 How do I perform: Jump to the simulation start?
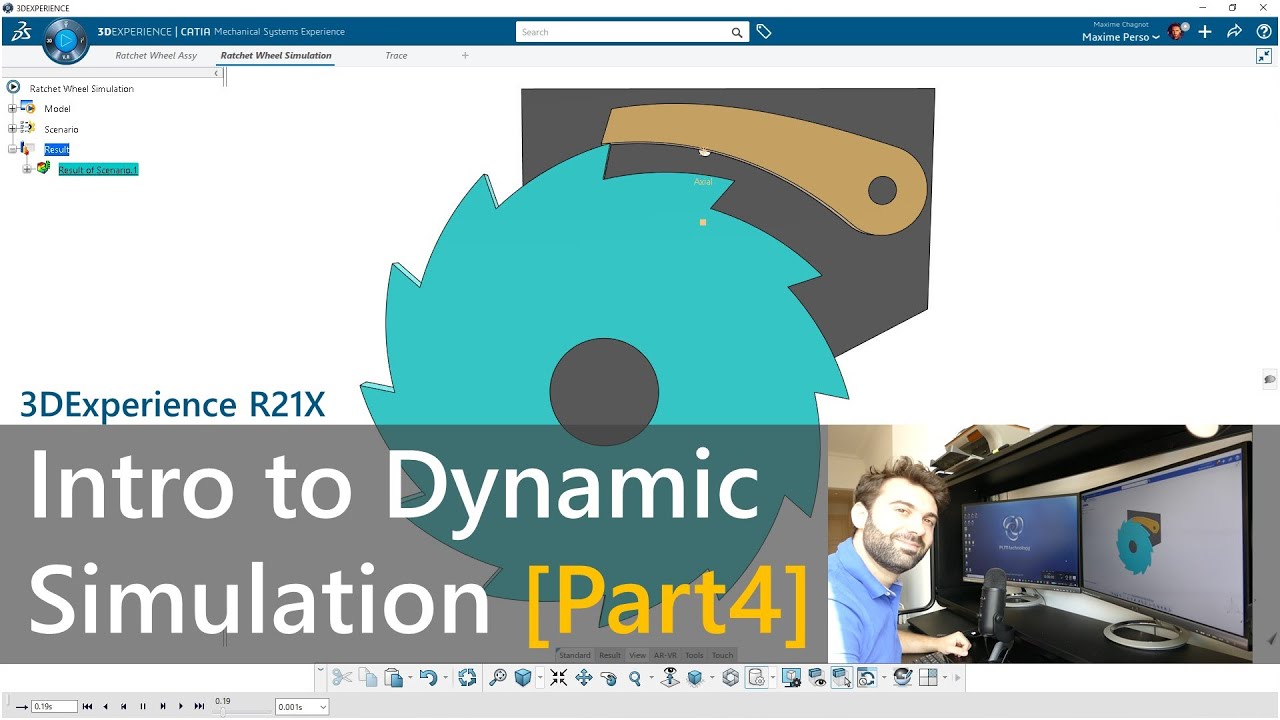point(87,706)
